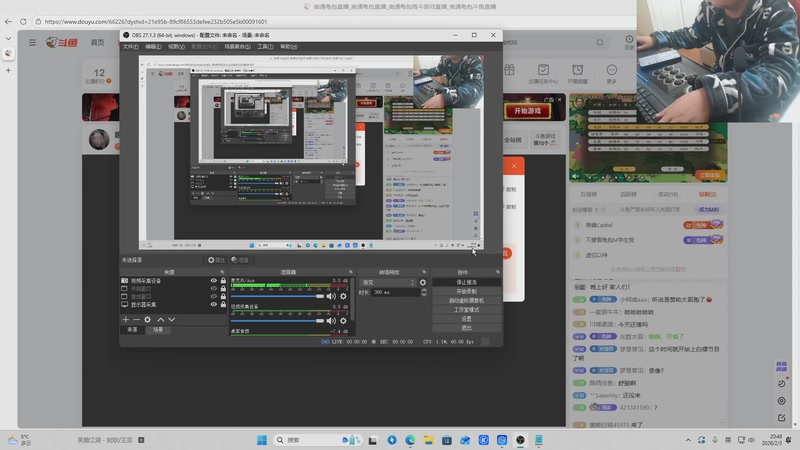The width and height of the screenshot is (800, 450).
Task: Open the Douyu hamburger menu icon
Action: [32, 42]
